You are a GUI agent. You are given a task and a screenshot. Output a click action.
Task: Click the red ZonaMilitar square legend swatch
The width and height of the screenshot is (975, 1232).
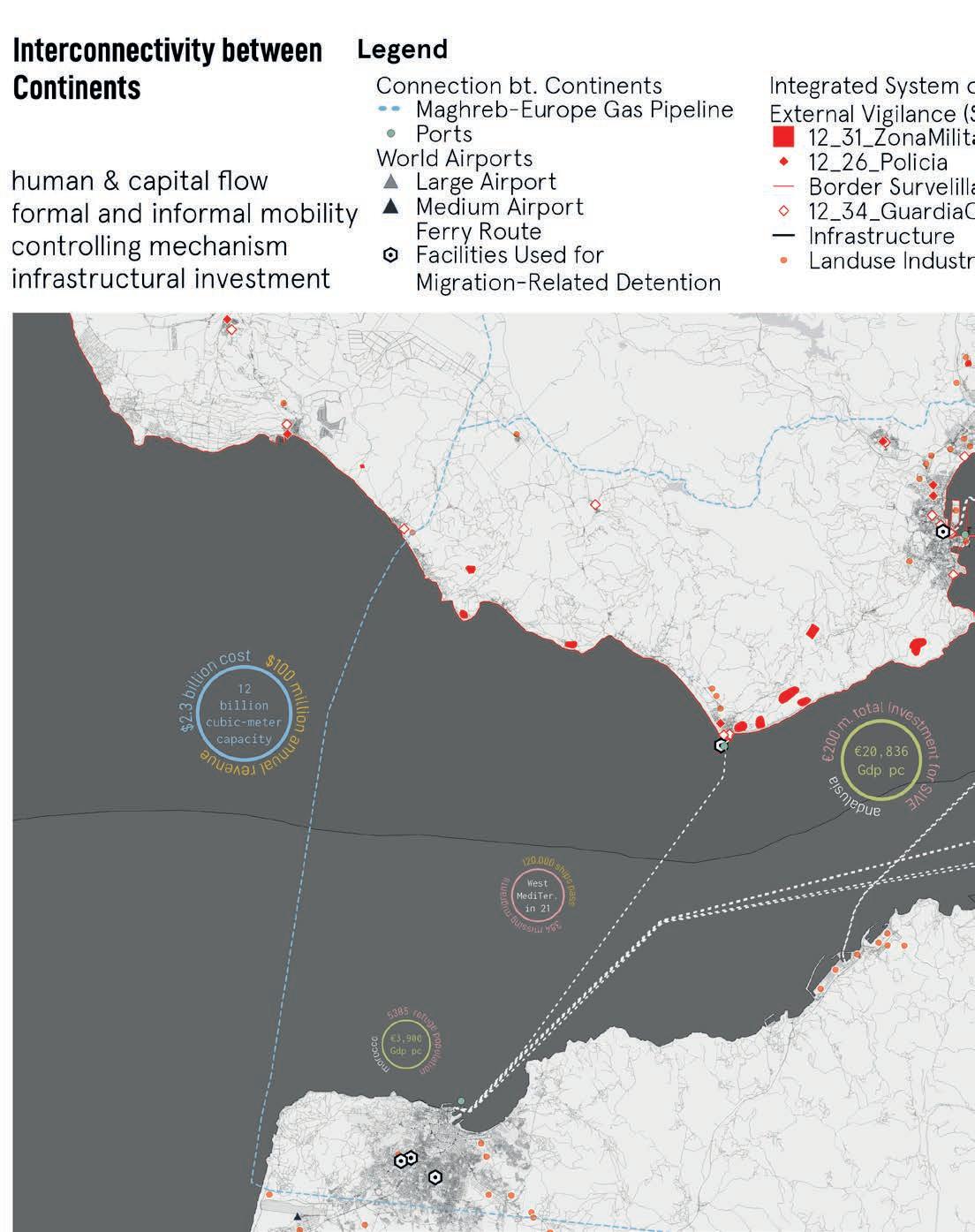click(x=783, y=137)
